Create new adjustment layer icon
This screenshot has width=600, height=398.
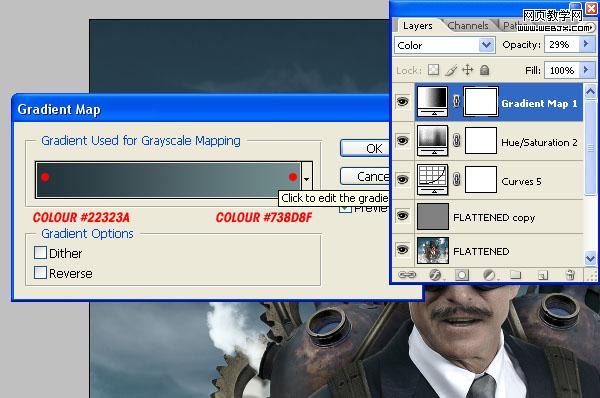pyautogui.click(x=489, y=275)
